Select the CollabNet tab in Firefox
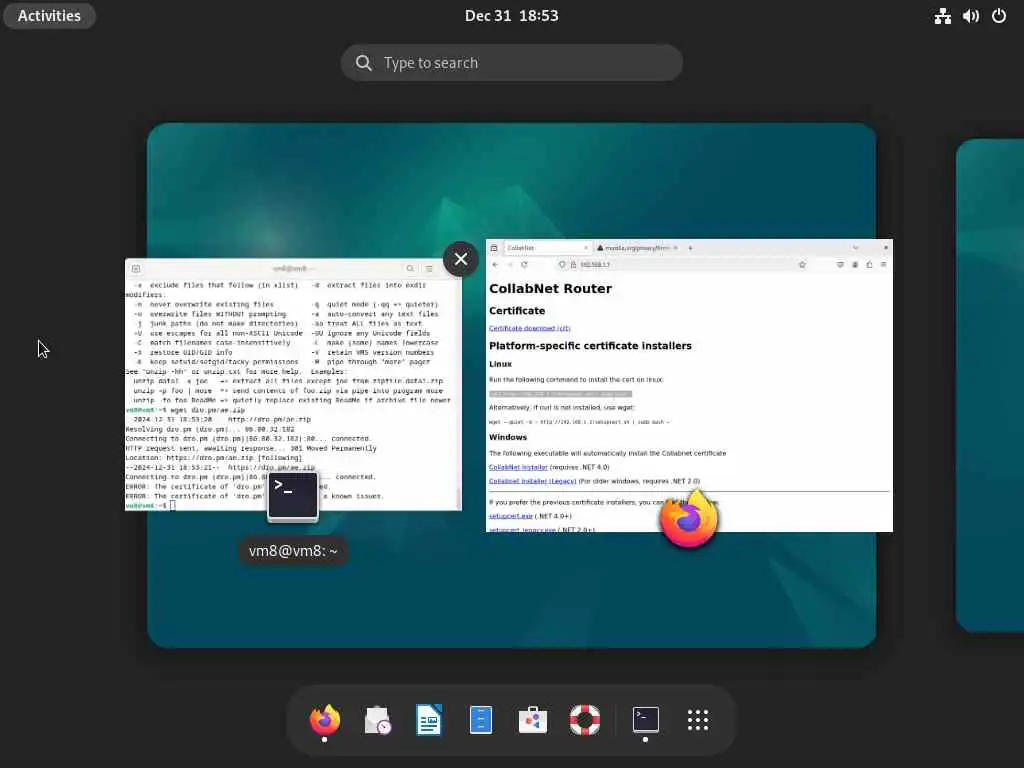This screenshot has height=768, width=1024. pos(547,248)
